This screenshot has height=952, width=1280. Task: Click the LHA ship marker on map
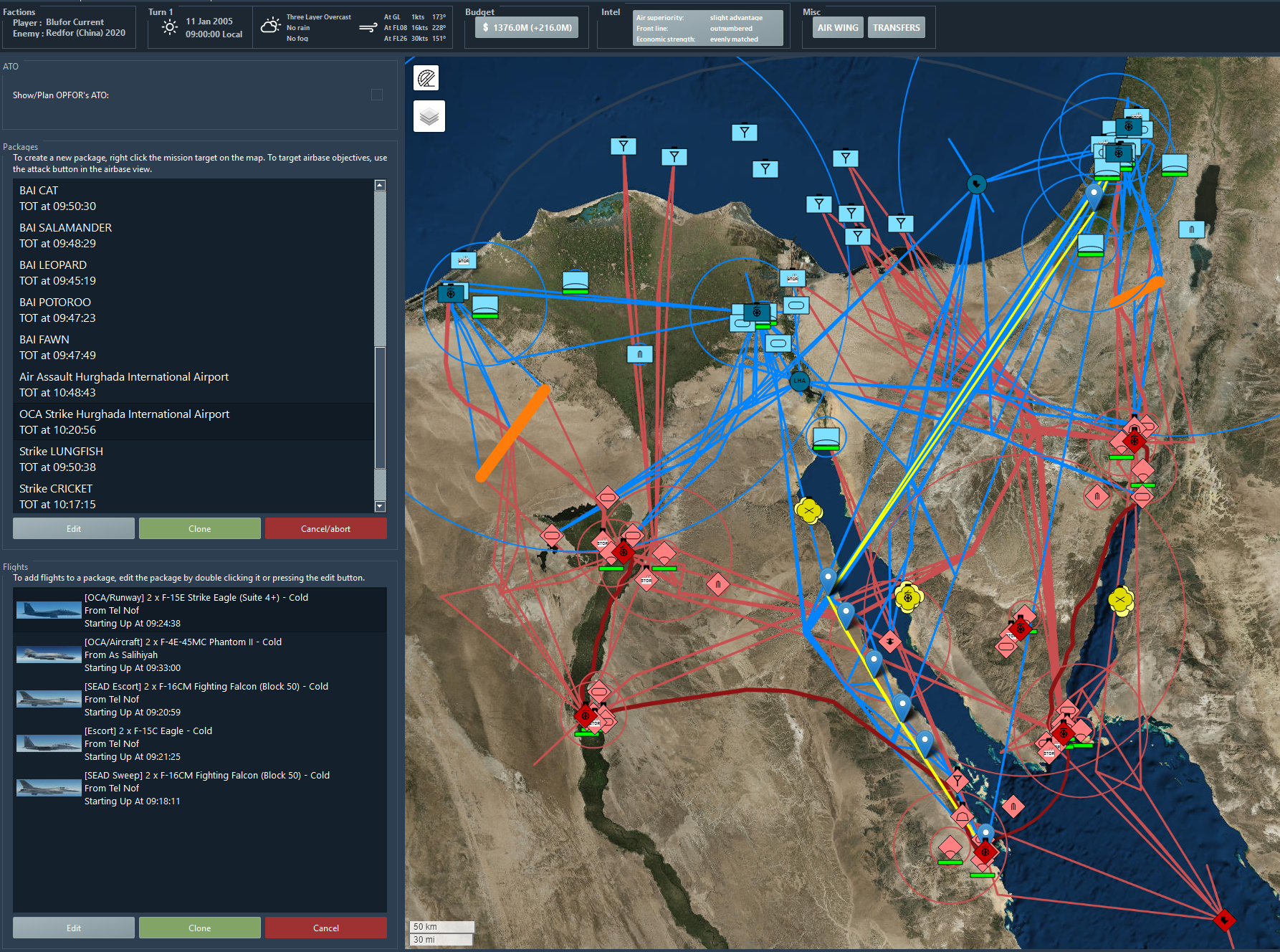point(799,381)
